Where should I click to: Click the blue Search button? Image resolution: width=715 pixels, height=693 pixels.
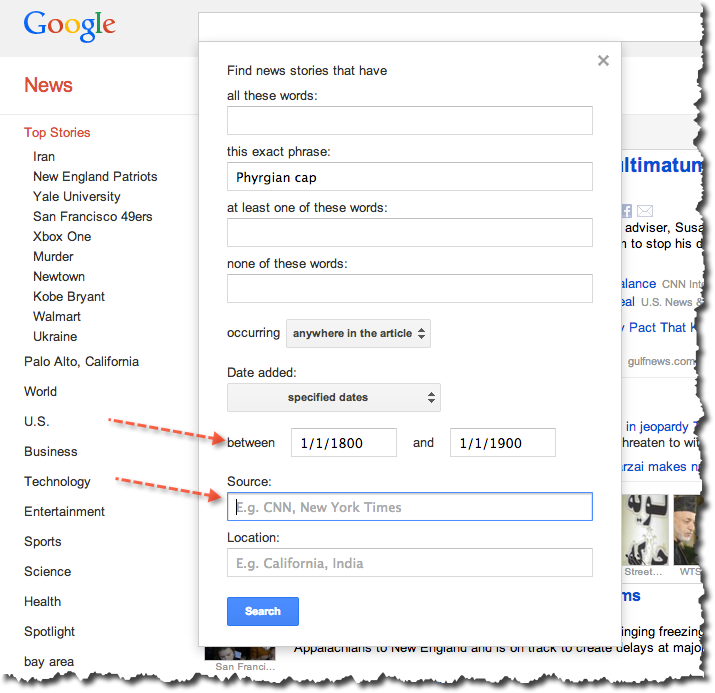tap(263, 611)
